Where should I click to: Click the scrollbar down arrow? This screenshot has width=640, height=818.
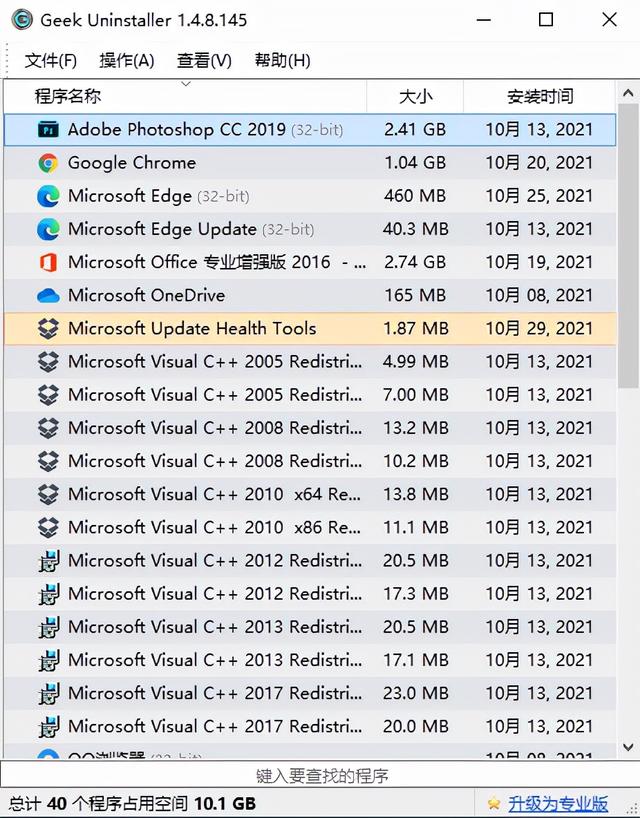(628, 747)
